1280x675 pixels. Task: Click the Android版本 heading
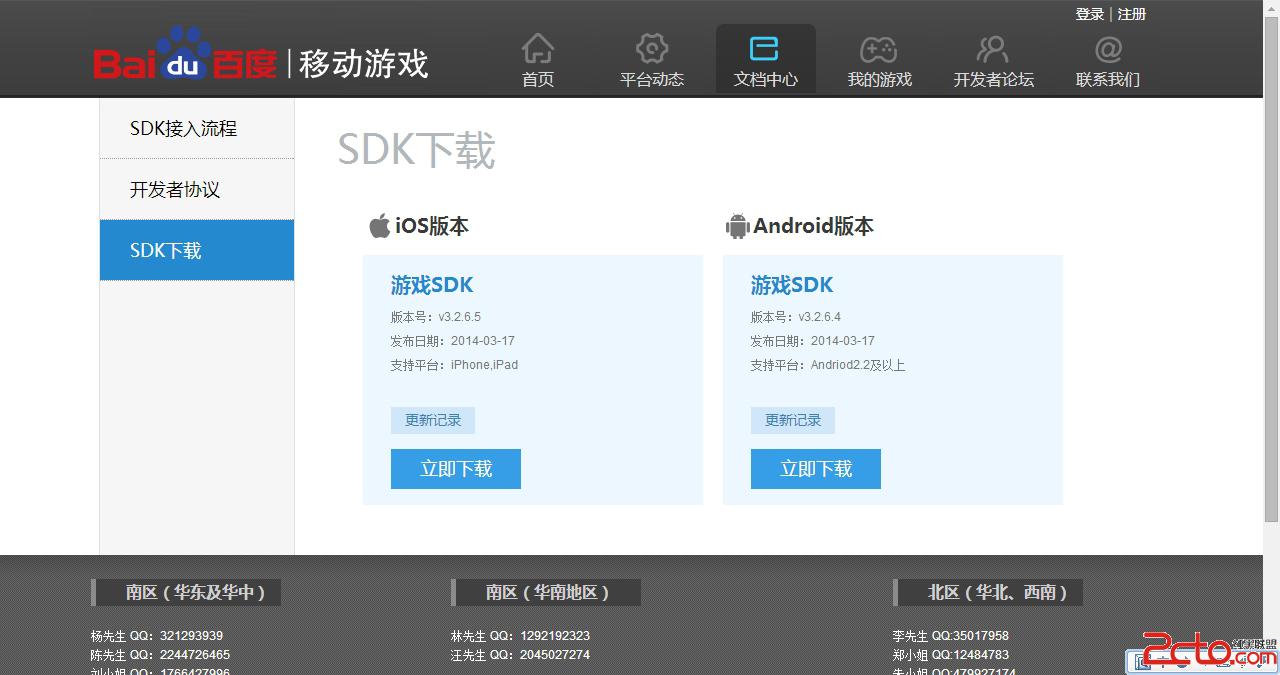pyautogui.click(x=814, y=226)
